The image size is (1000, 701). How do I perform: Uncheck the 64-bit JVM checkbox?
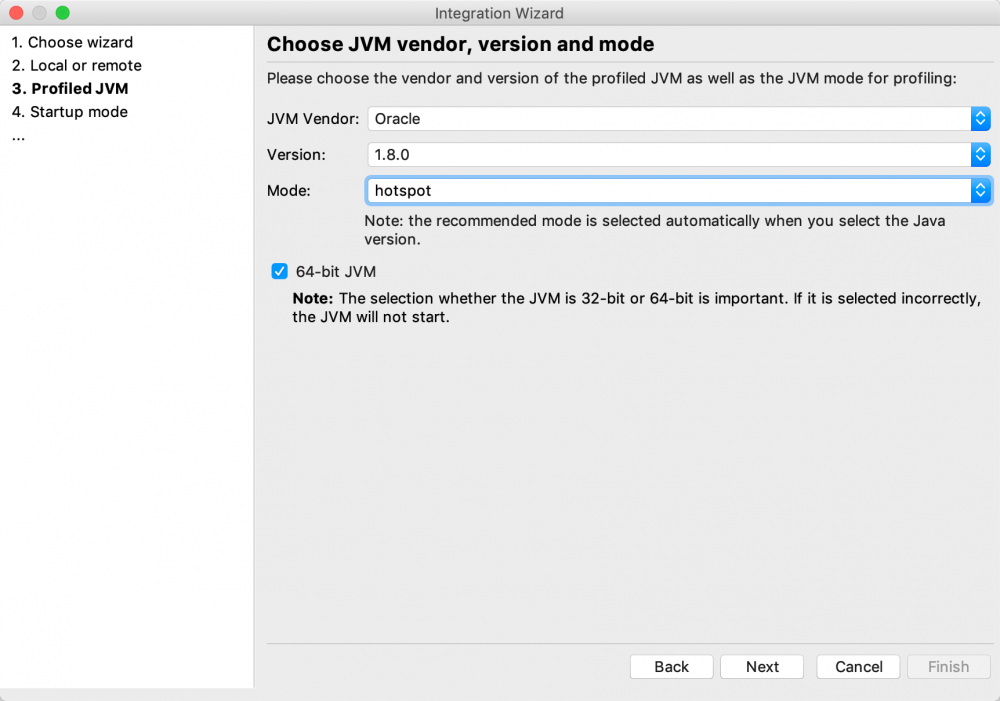[x=279, y=271]
